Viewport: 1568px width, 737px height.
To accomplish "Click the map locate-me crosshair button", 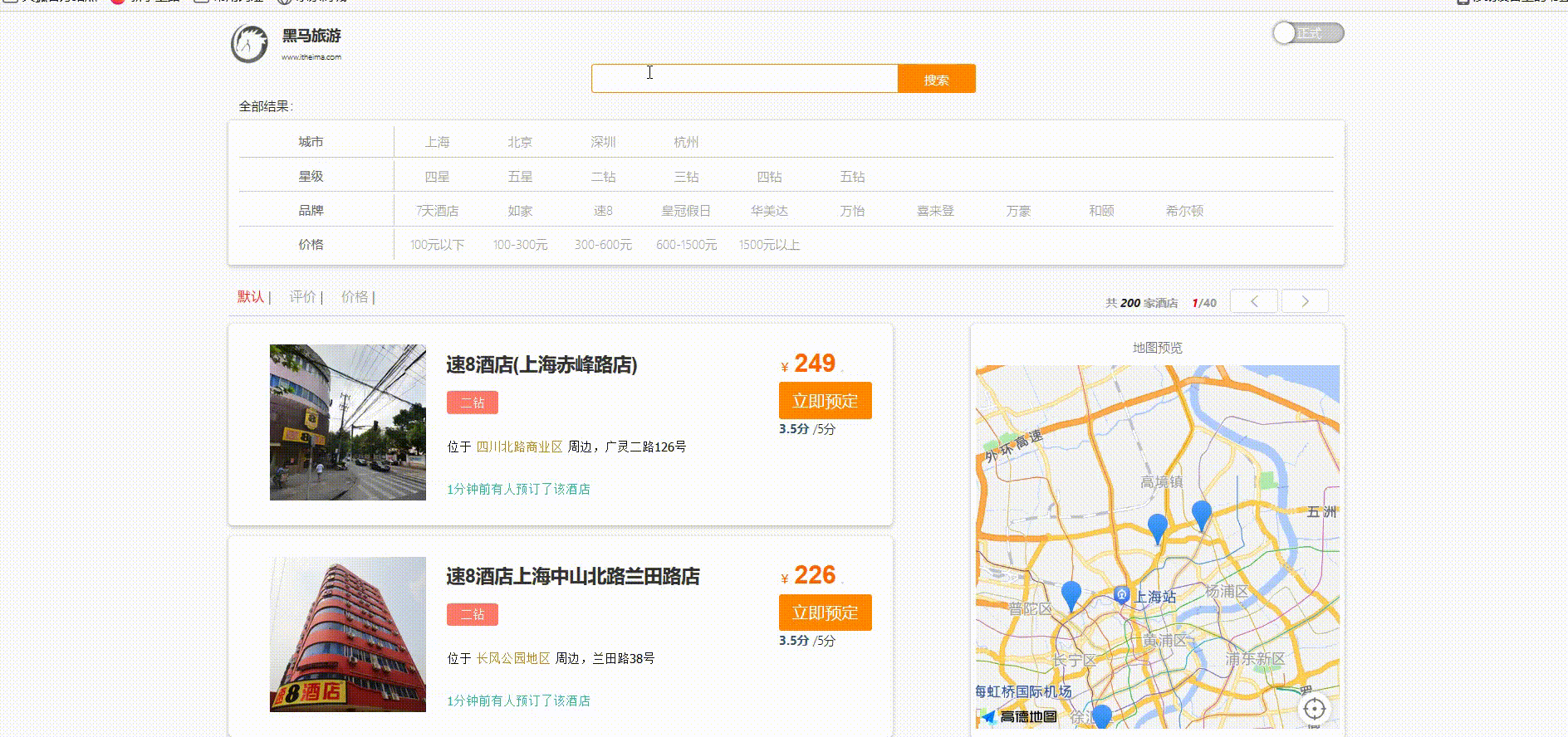I will 1314,709.
